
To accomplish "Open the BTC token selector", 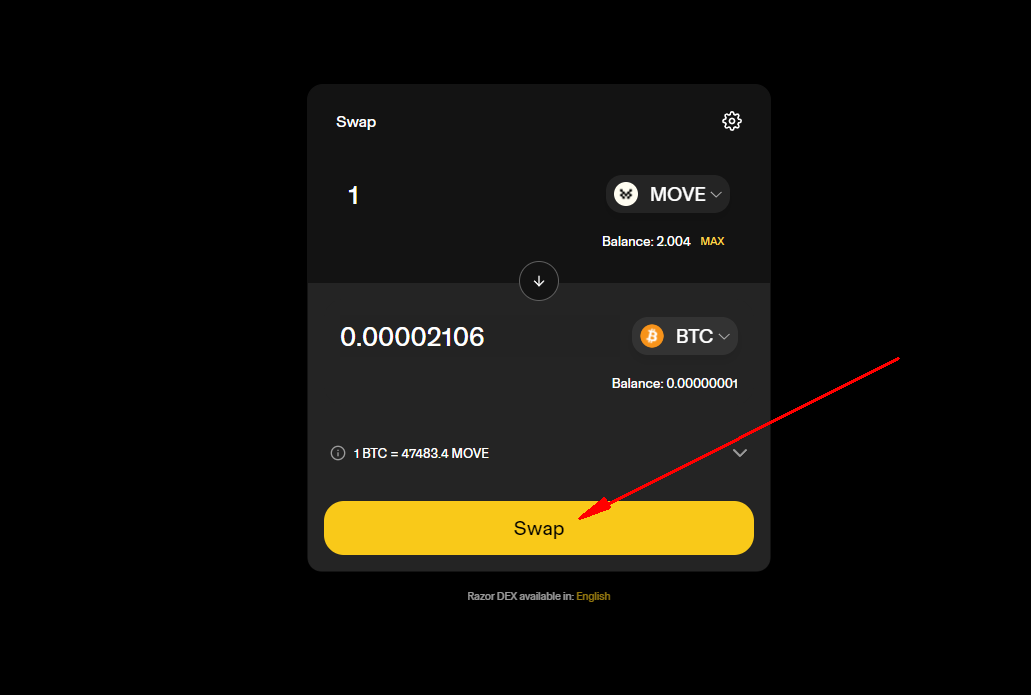I will (x=684, y=336).
